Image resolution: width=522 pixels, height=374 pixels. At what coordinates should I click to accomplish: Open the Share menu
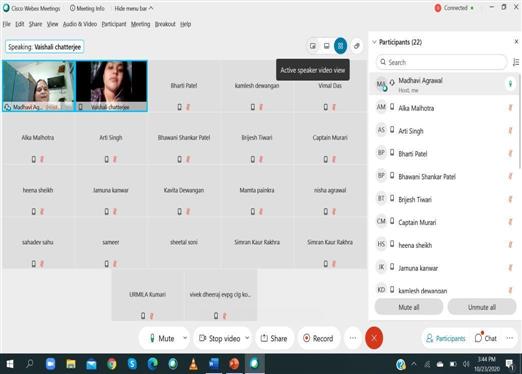tap(35, 24)
